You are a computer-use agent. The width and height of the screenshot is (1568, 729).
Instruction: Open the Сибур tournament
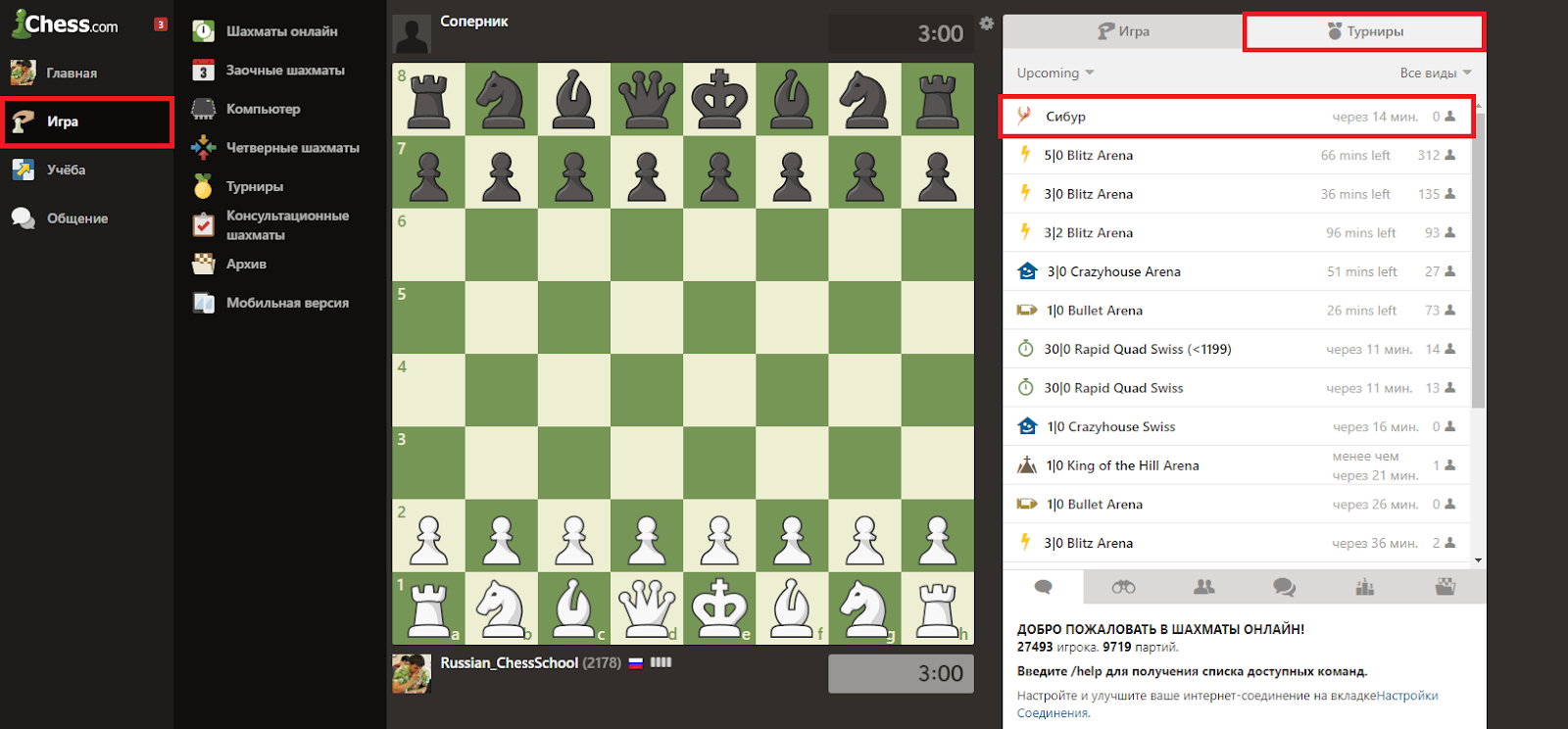pyautogui.click(x=1237, y=117)
